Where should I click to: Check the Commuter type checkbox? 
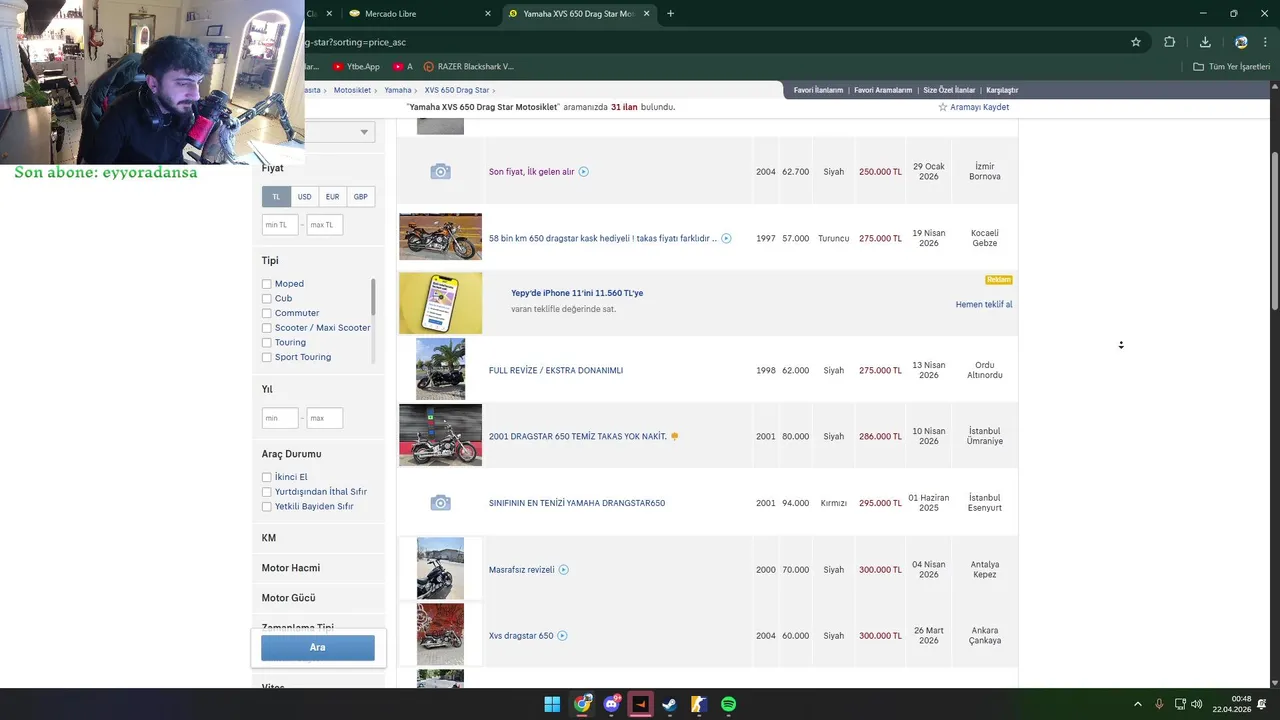click(x=267, y=313)
